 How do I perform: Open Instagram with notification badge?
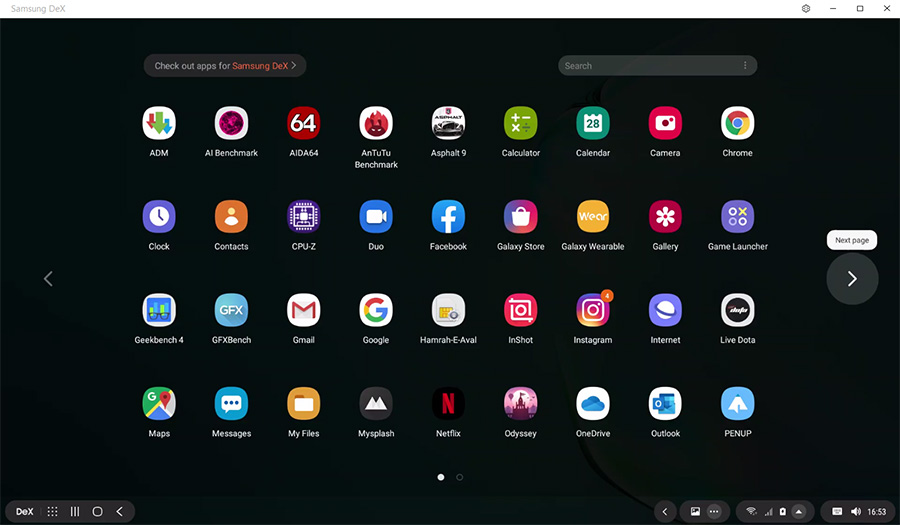pos(593,310)
